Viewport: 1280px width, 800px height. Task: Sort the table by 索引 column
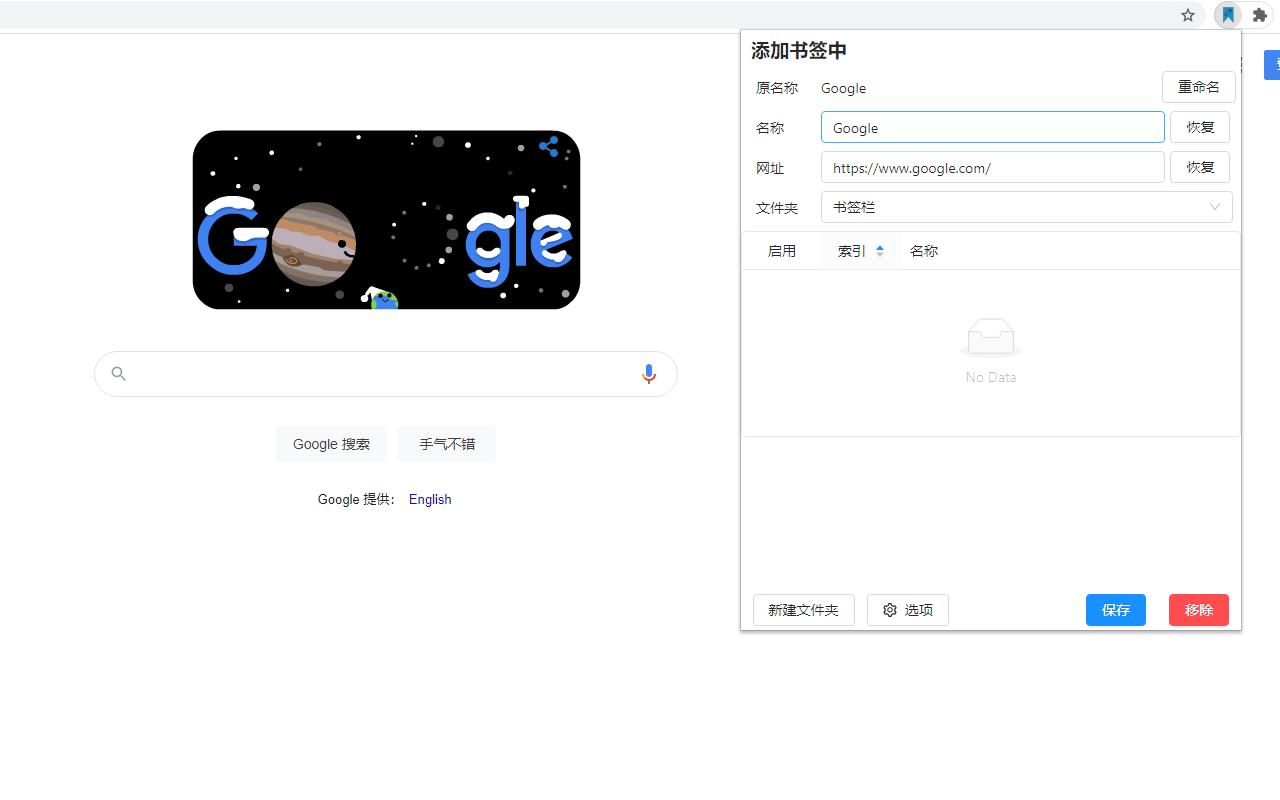861,251
